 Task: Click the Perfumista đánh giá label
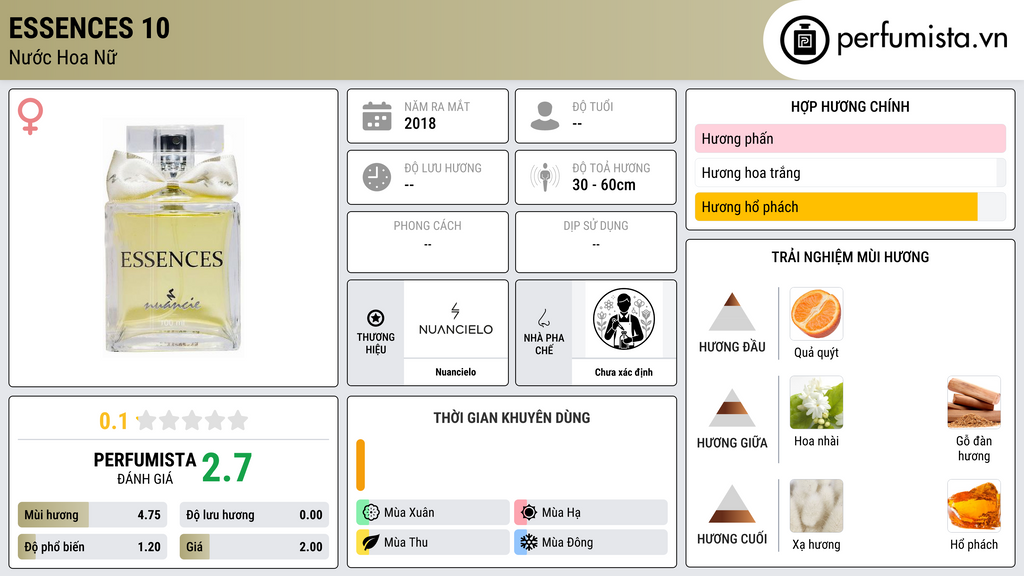145,469
